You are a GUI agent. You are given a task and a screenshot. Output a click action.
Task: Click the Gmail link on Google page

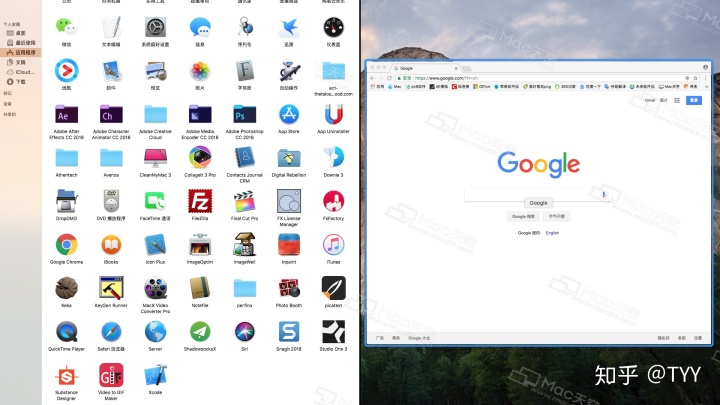pyautogui.click(x=650, y=100)
